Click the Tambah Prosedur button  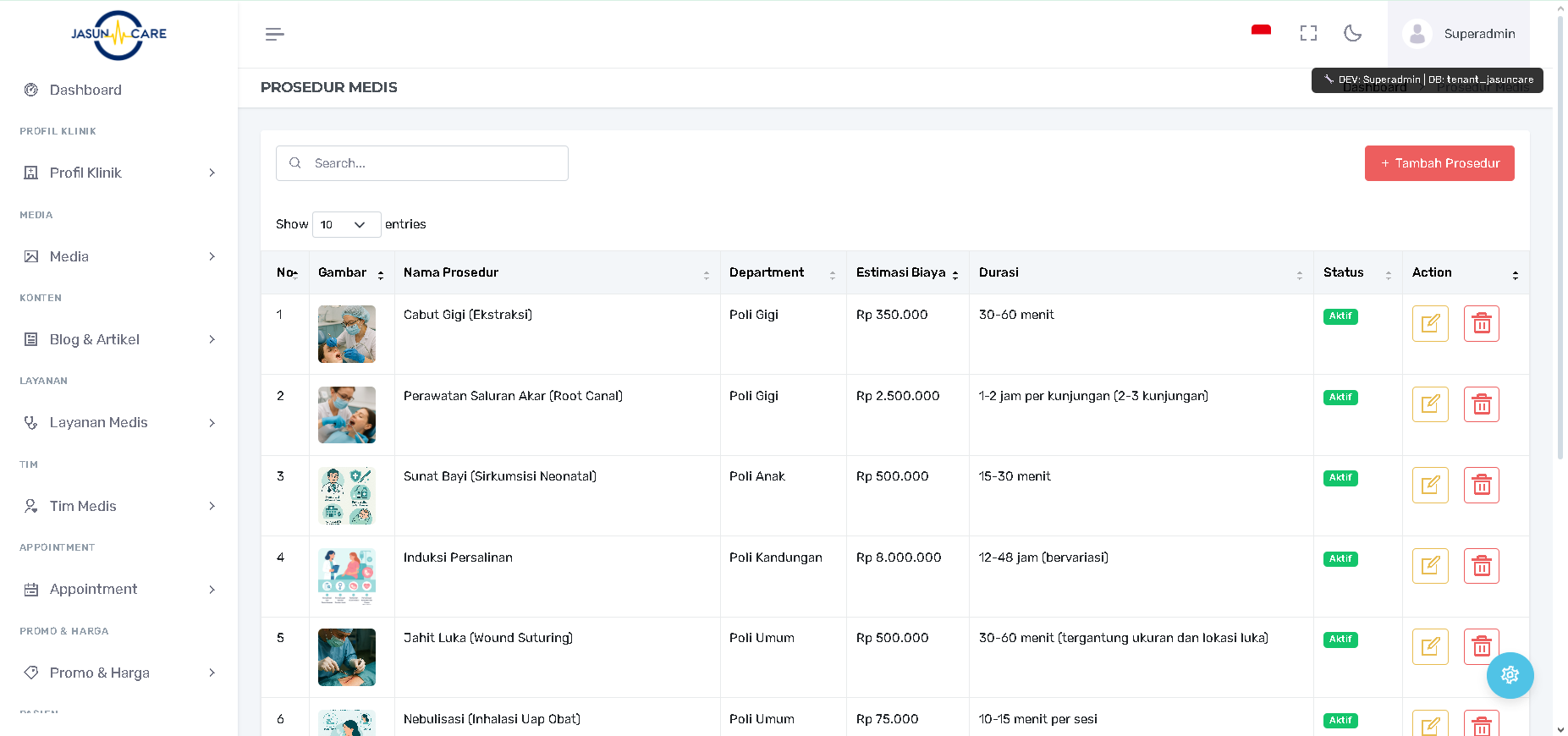[x=1439, y=163]
